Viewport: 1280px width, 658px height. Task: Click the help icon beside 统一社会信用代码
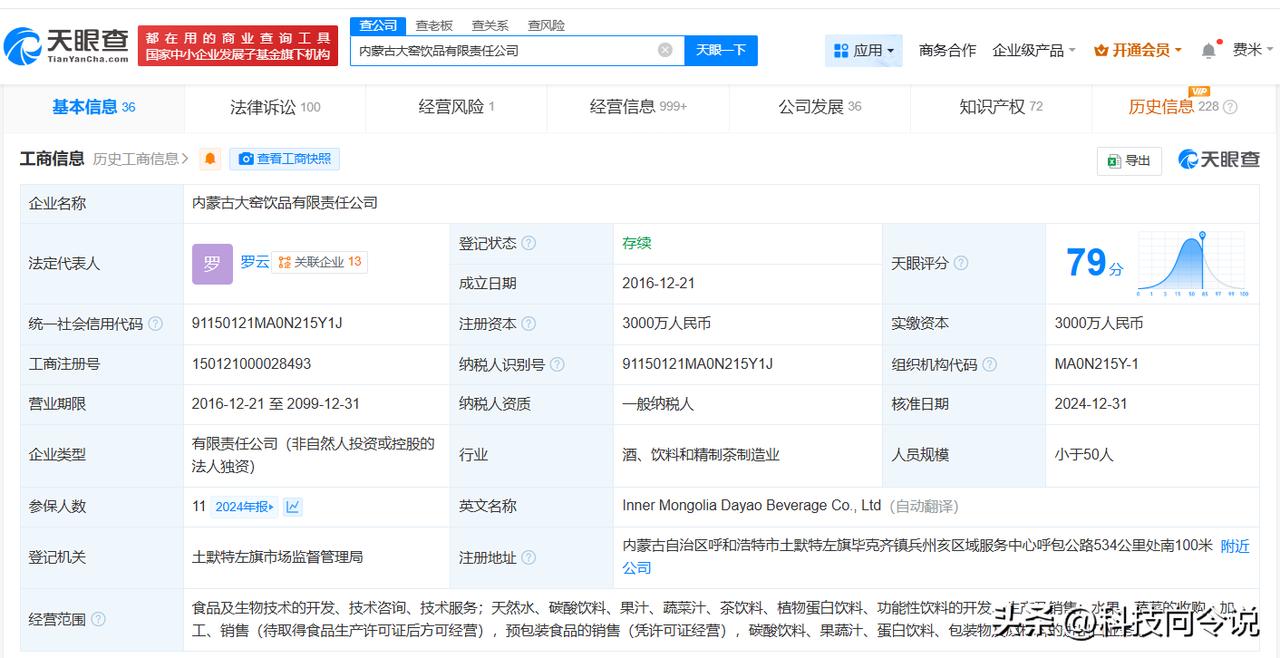pos(155,324)
